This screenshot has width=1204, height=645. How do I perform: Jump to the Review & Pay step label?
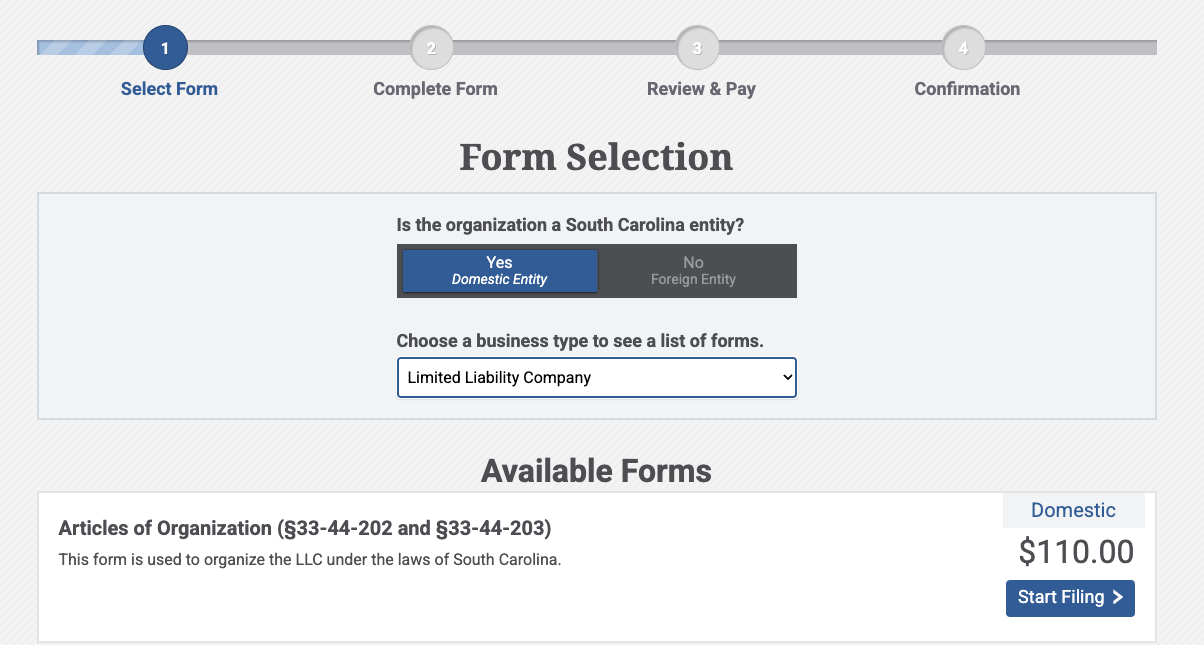[x=701, y=89]
